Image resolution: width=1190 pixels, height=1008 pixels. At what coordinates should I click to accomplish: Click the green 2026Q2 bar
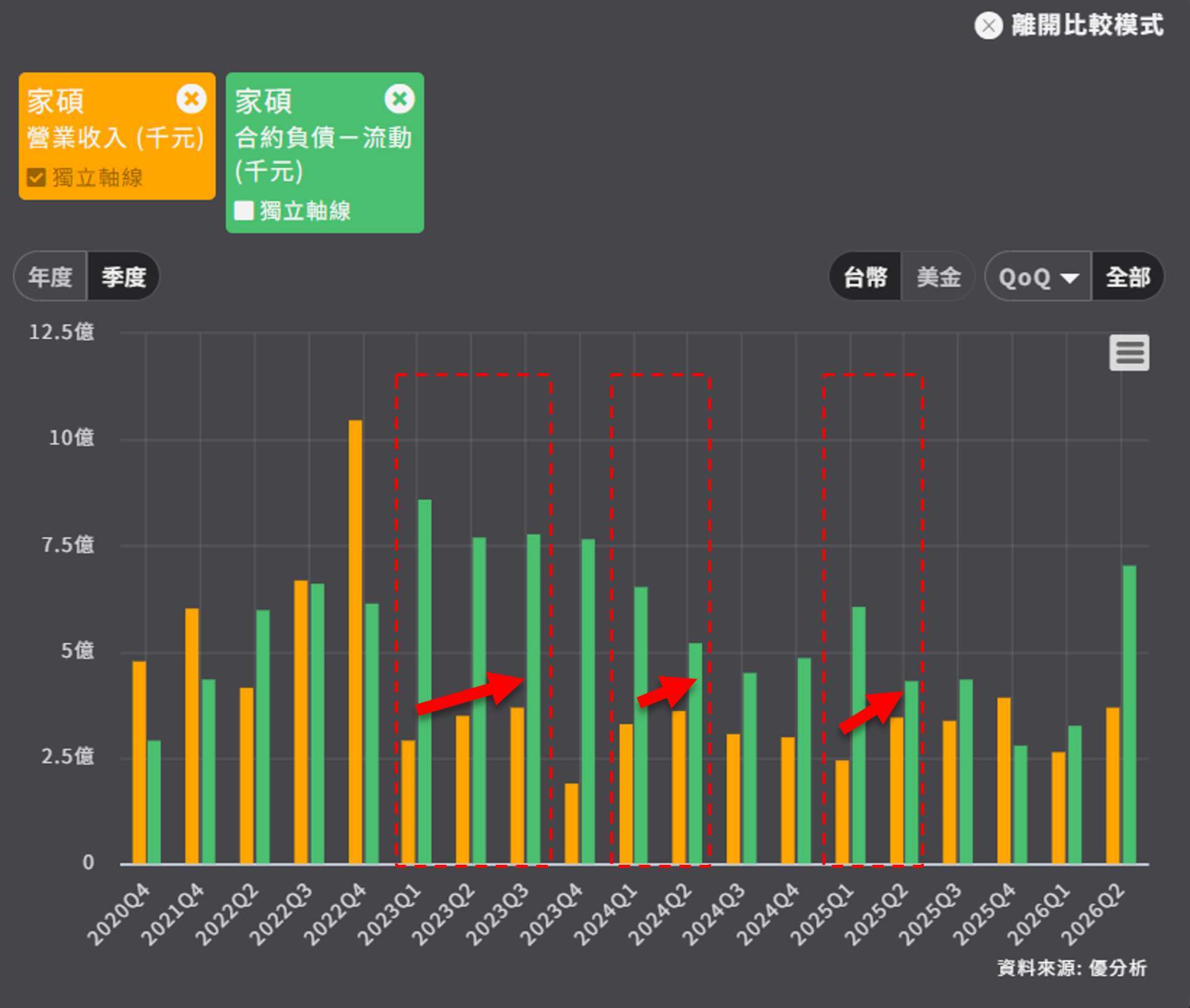pos(1129,714)
